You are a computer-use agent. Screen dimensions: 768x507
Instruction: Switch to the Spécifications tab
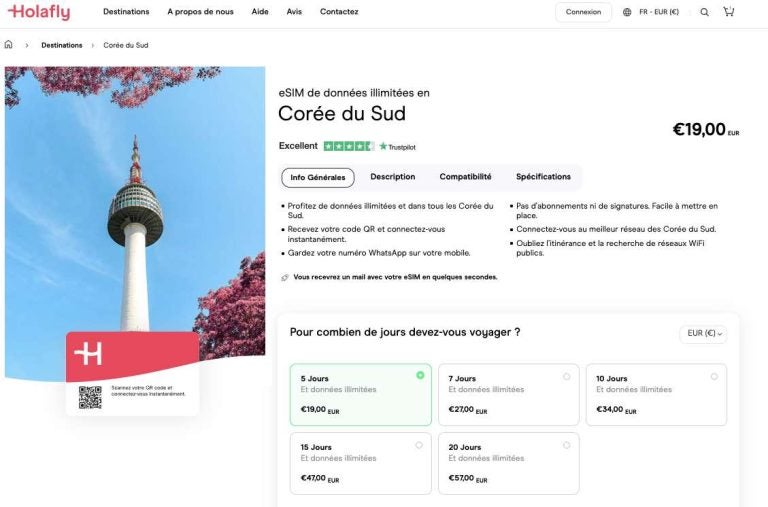pos(543,177)
